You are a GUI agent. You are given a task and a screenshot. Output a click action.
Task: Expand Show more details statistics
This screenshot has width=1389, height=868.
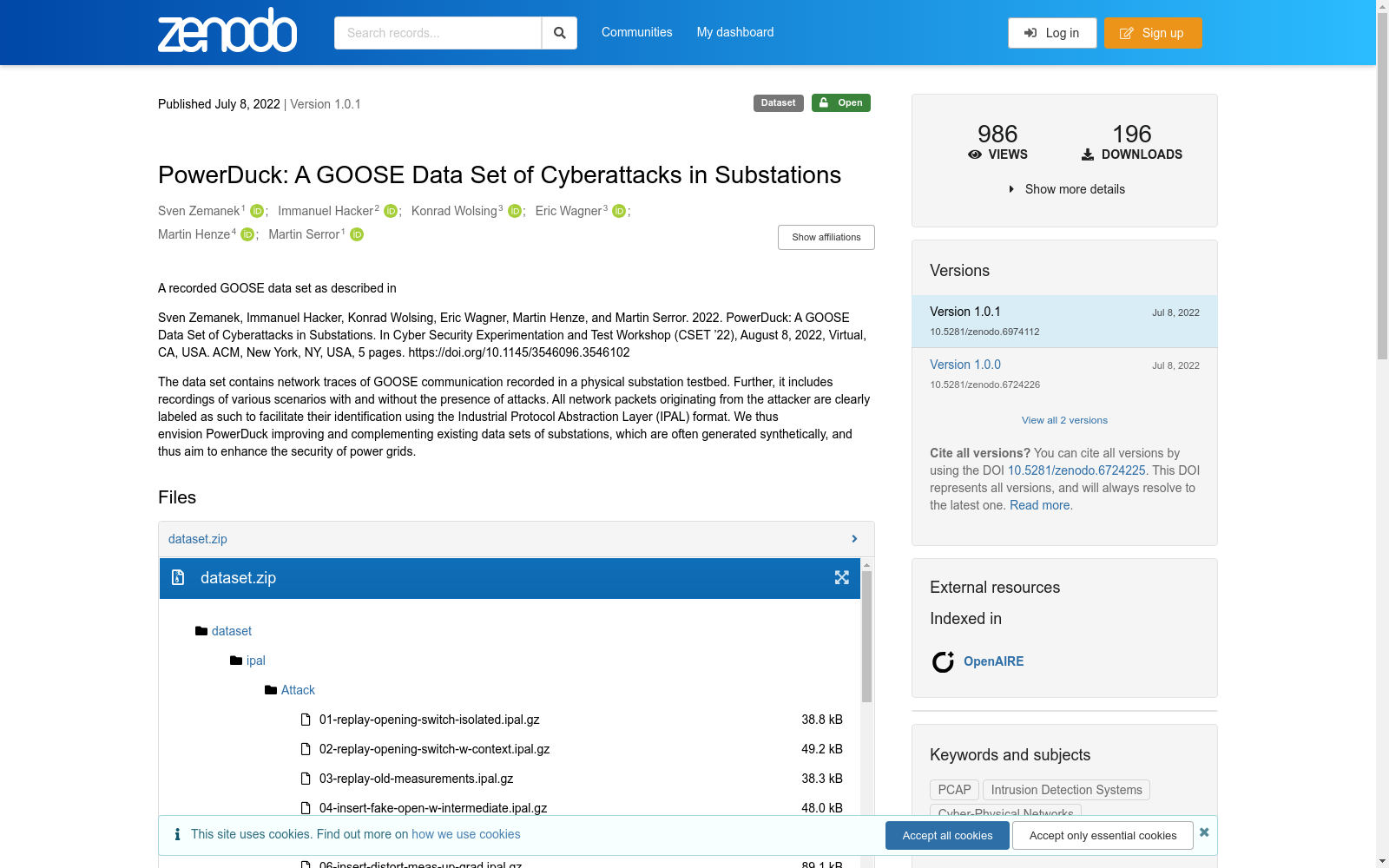(1065, 189)
